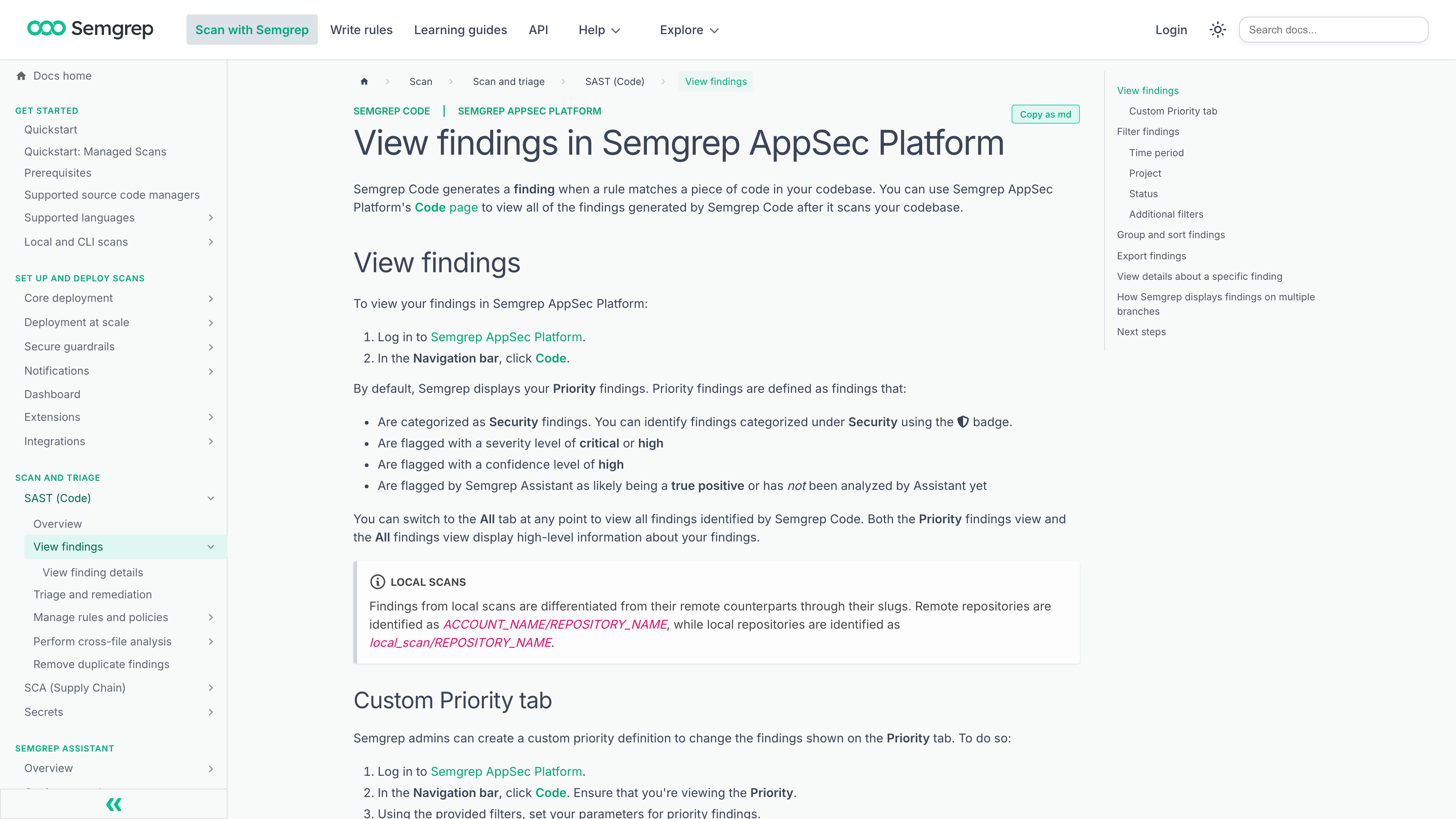Collapse the SAST (Code) section chevron
The image size is (1456, 819).
pyautogui.click(x=211, y=498)
